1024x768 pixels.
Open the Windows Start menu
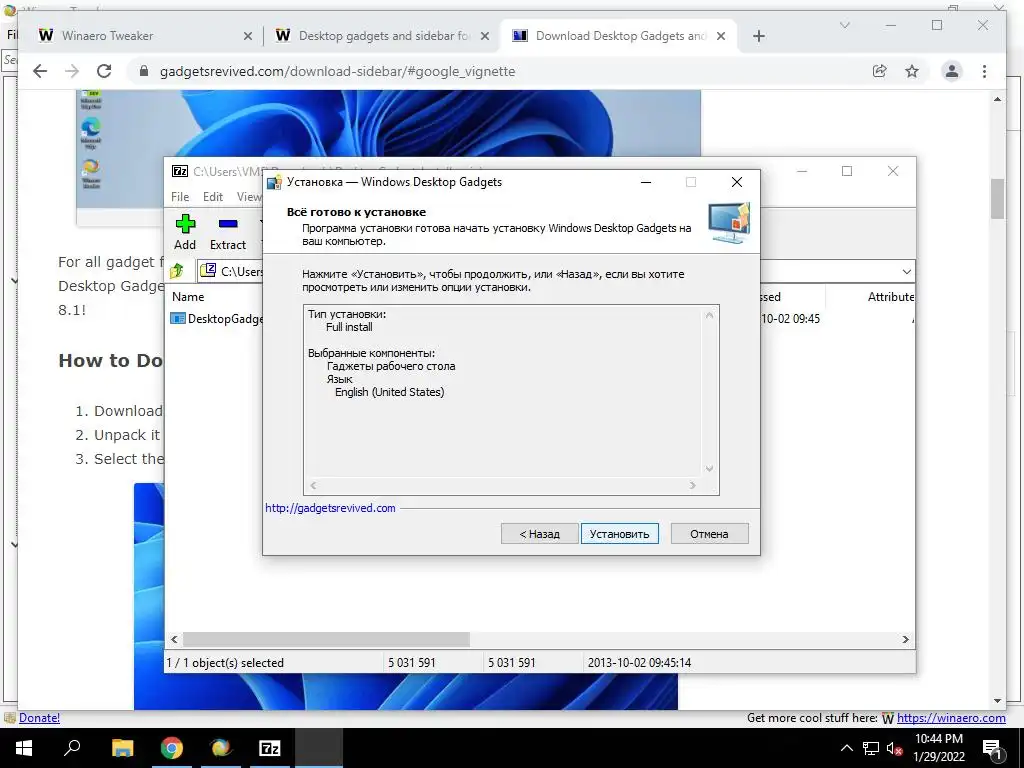24,748
